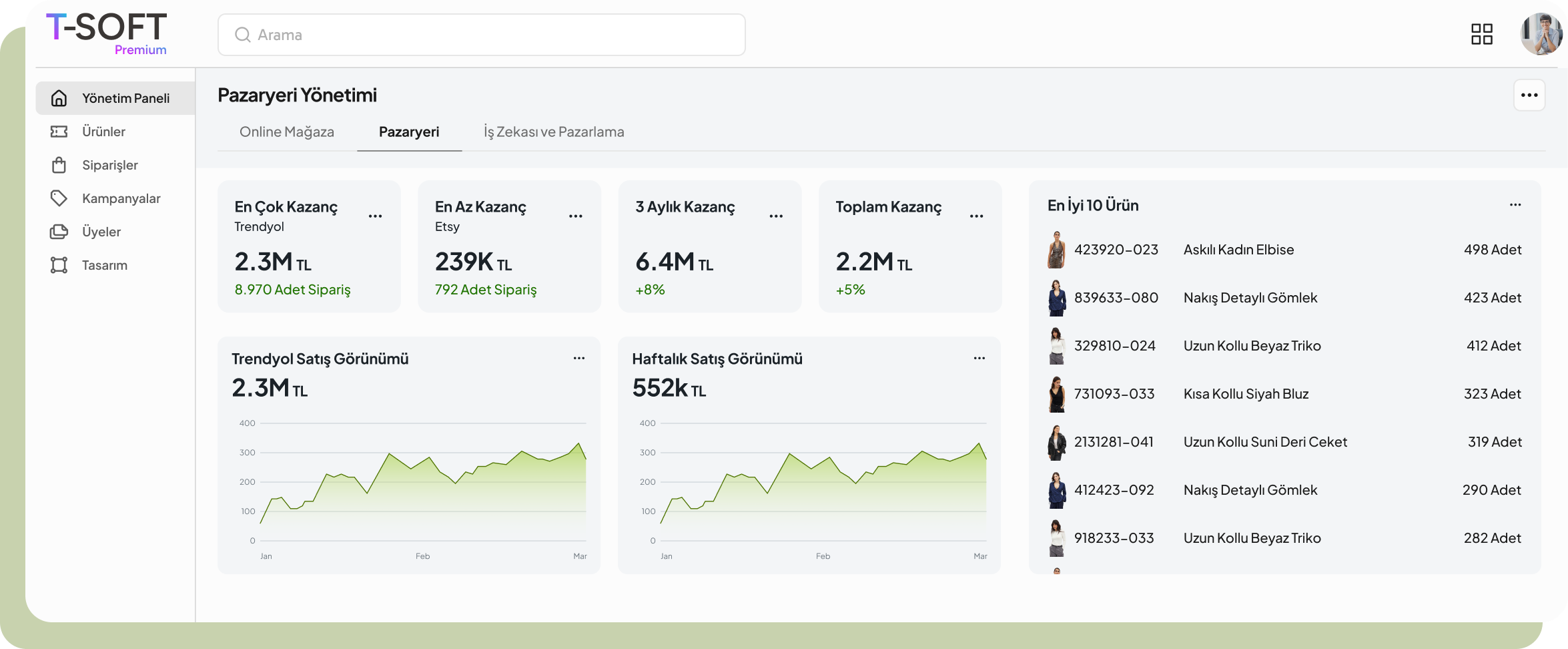This screenshot has height=649, width=1568.
Task: Select the Askılı Kadın Elbise product thumbnail
Action: [x=1056, y=250]
